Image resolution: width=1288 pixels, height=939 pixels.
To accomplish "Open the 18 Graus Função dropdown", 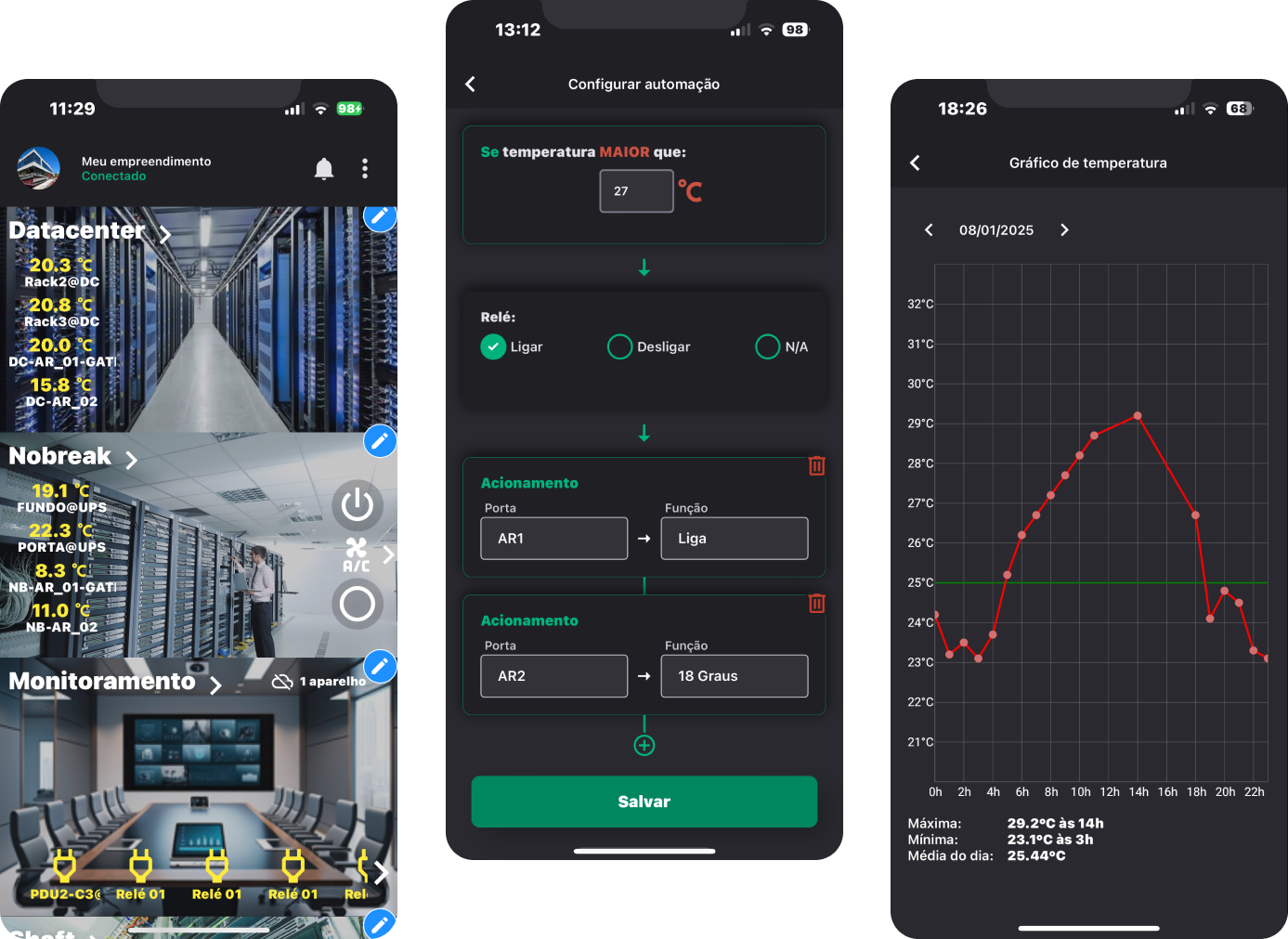I will click(x=735, y=676).
